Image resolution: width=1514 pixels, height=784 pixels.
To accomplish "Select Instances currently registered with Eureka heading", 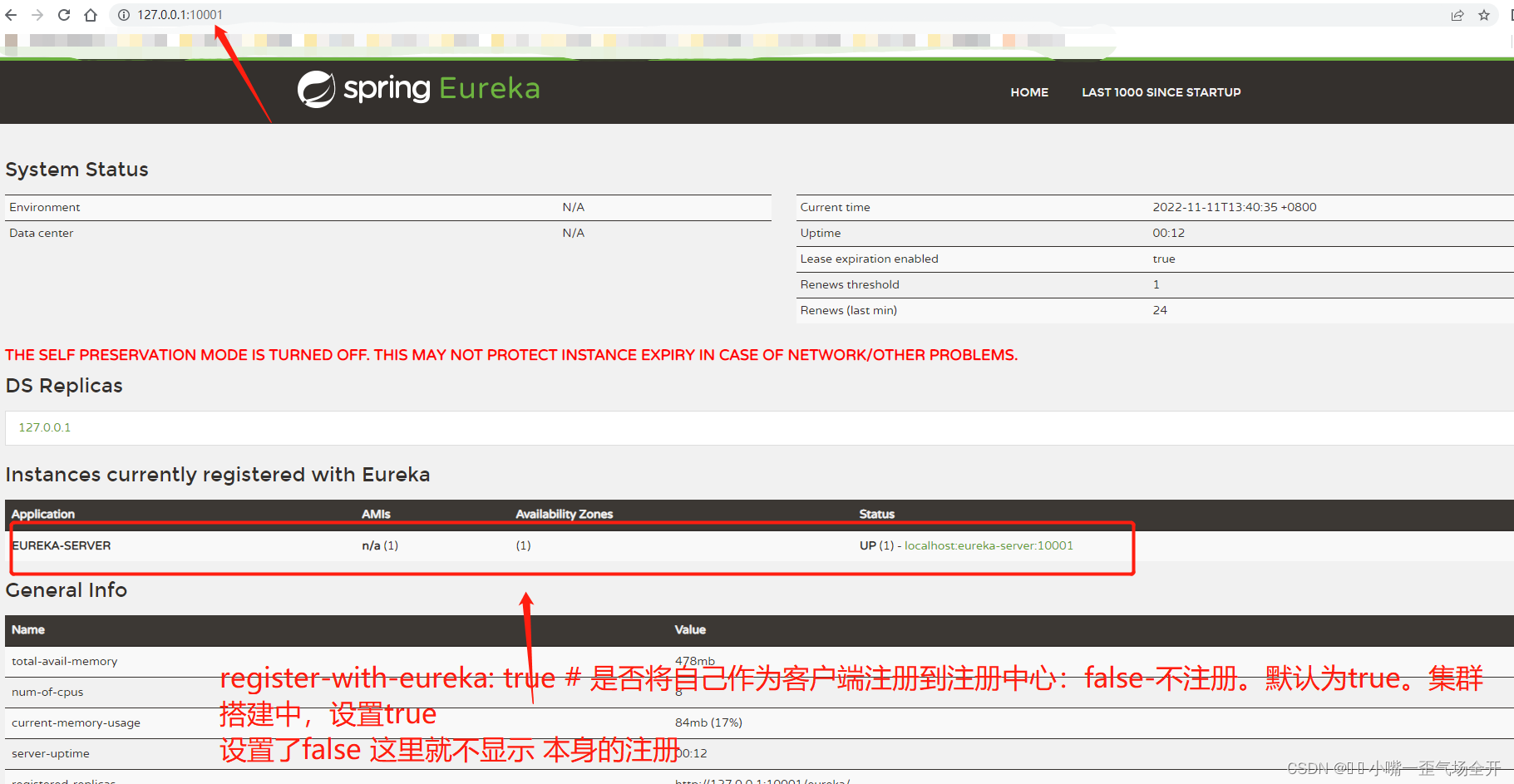I will point(218,475).
